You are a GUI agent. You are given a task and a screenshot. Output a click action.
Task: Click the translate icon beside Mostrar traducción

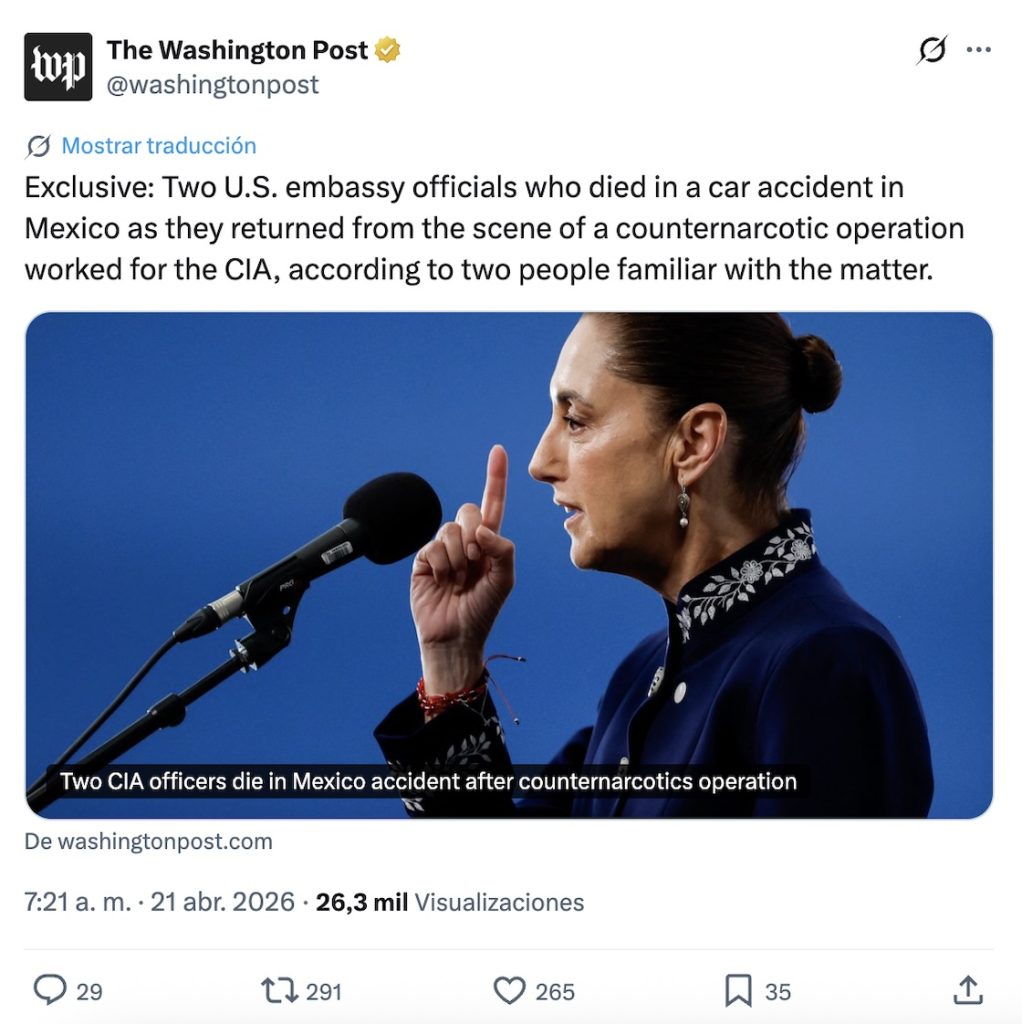click(38, 146)
